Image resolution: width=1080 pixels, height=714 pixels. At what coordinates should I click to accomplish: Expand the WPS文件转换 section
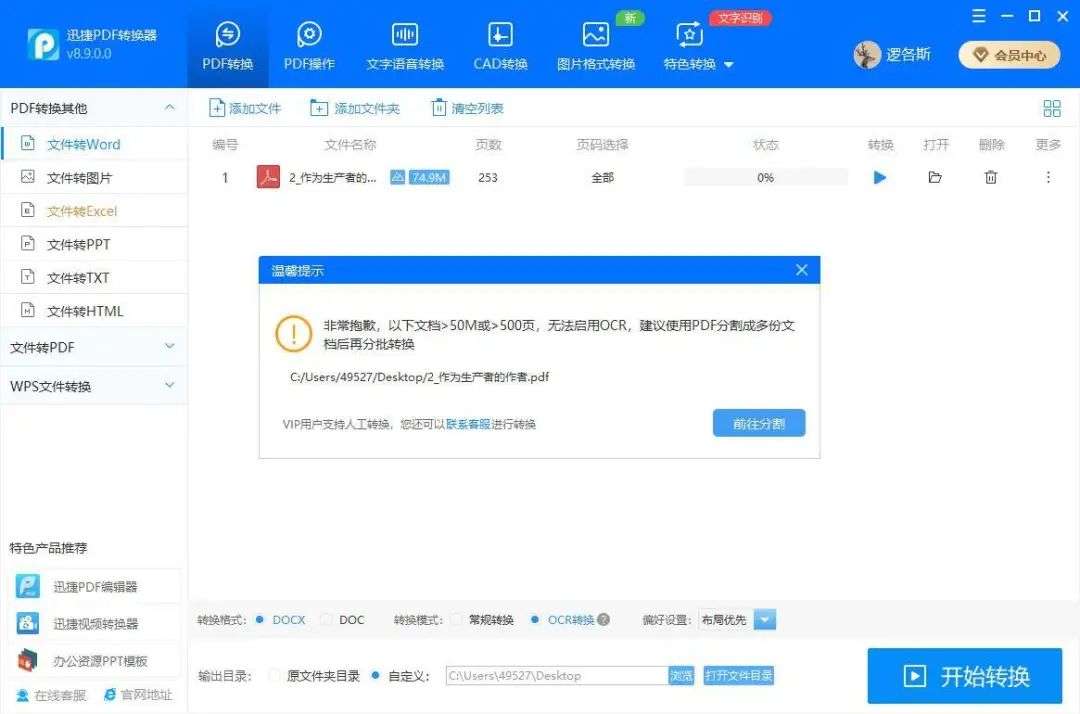point(94,386)
